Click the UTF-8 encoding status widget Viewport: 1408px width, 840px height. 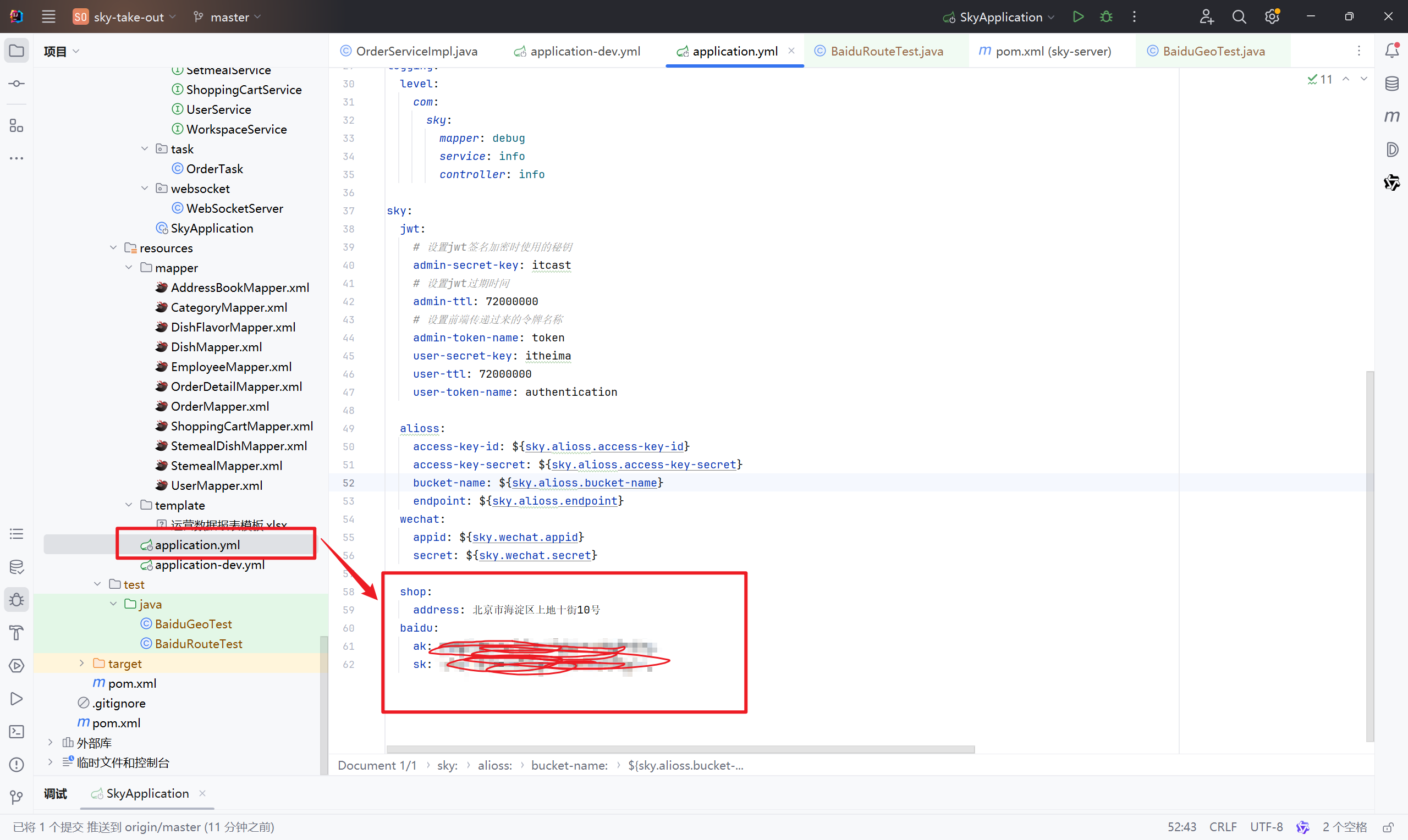pos(1266,827)
